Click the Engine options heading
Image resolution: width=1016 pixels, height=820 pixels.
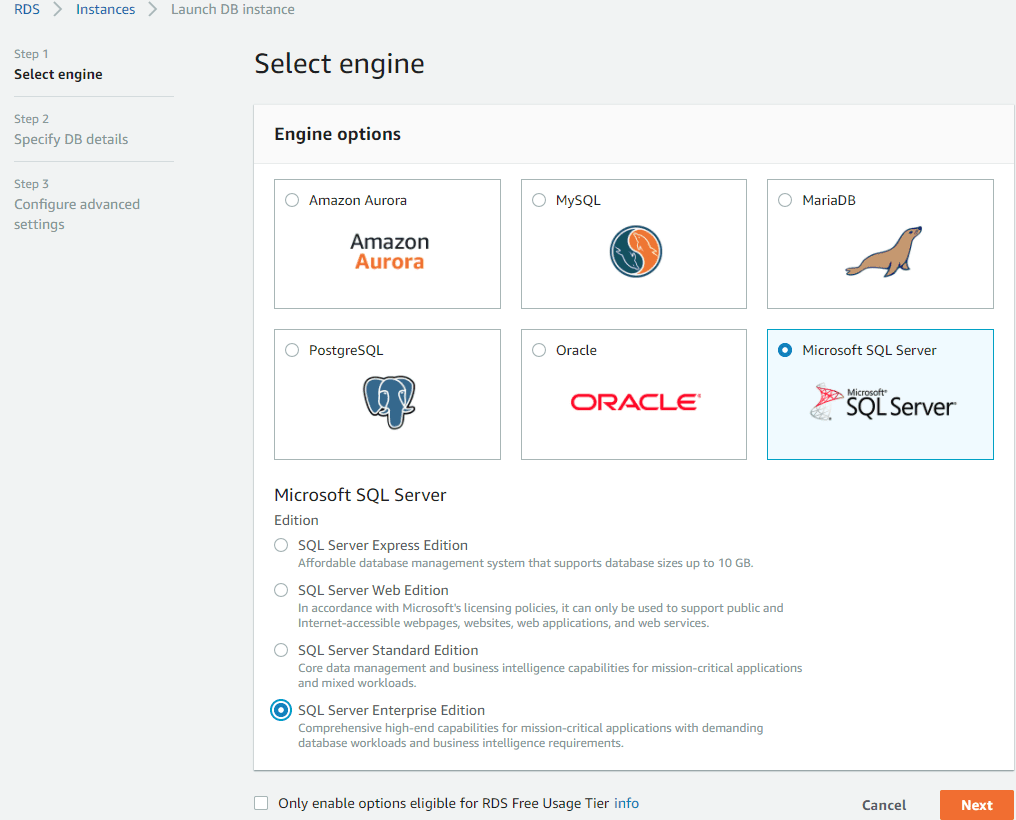[x=338, y=134]
